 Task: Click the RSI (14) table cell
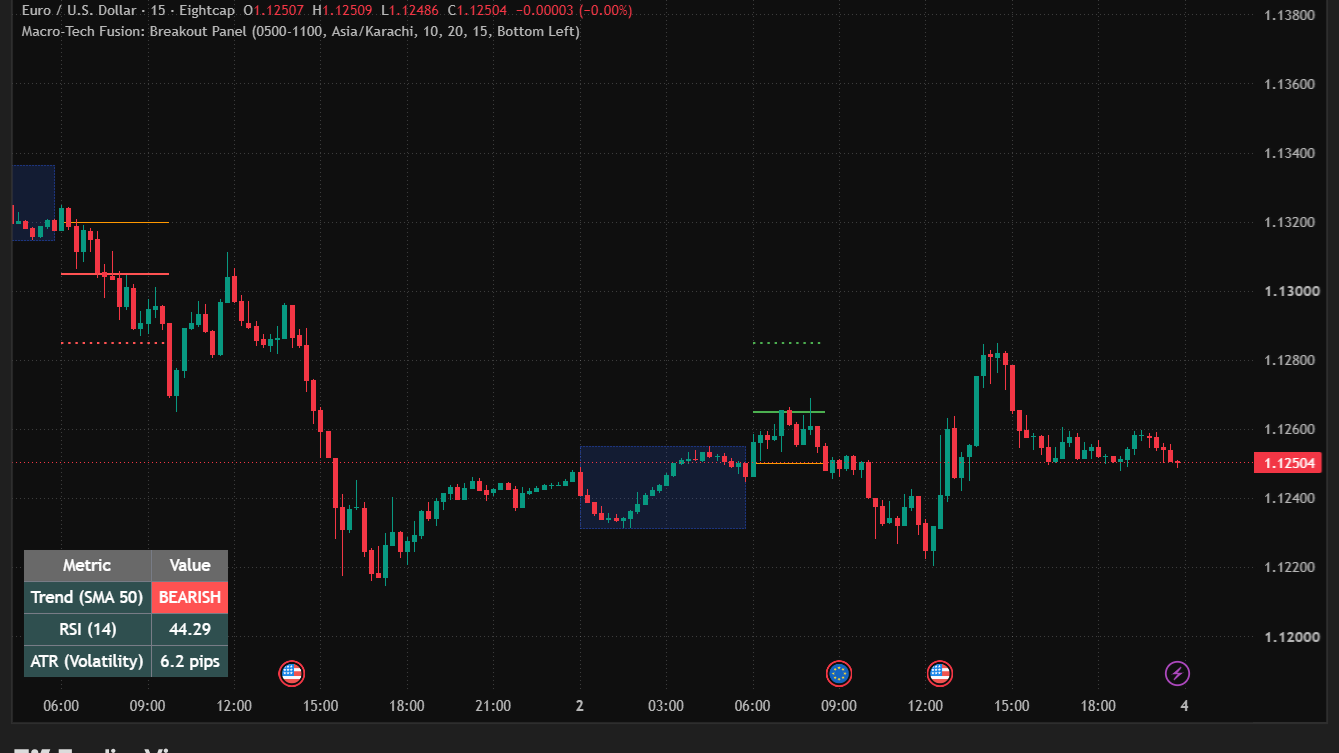(87, 629)
